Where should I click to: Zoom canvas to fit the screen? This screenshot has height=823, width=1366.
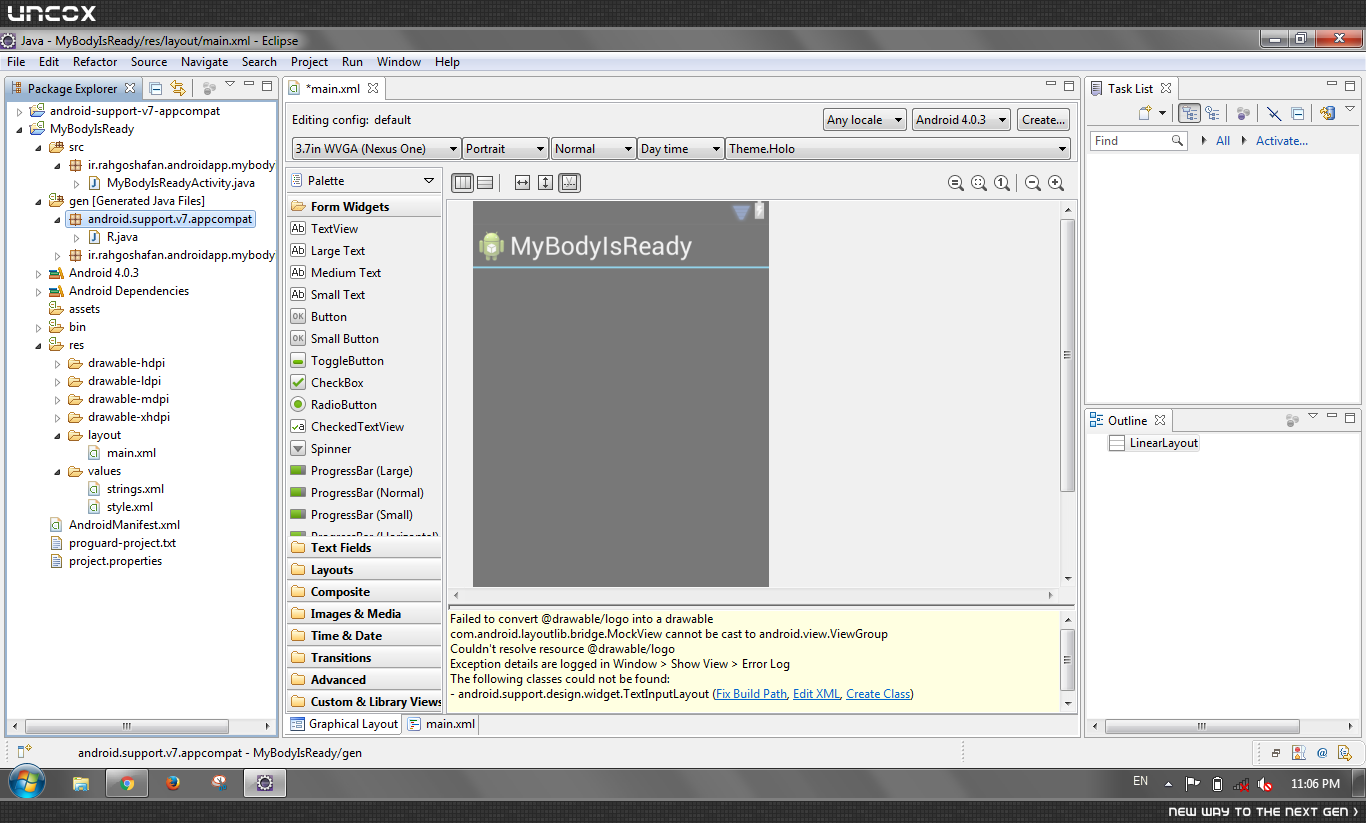pos(979,183)
